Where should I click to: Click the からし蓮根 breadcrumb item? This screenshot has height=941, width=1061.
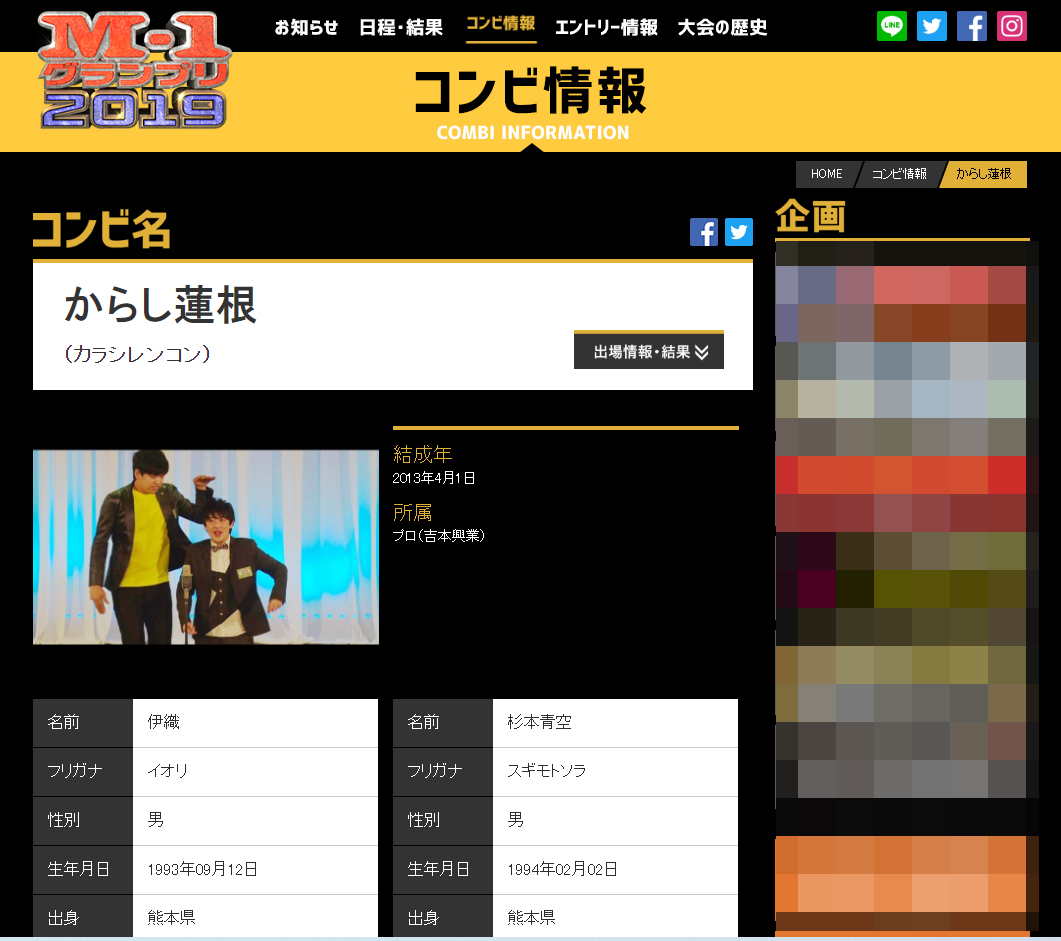(x=984, y=174)
